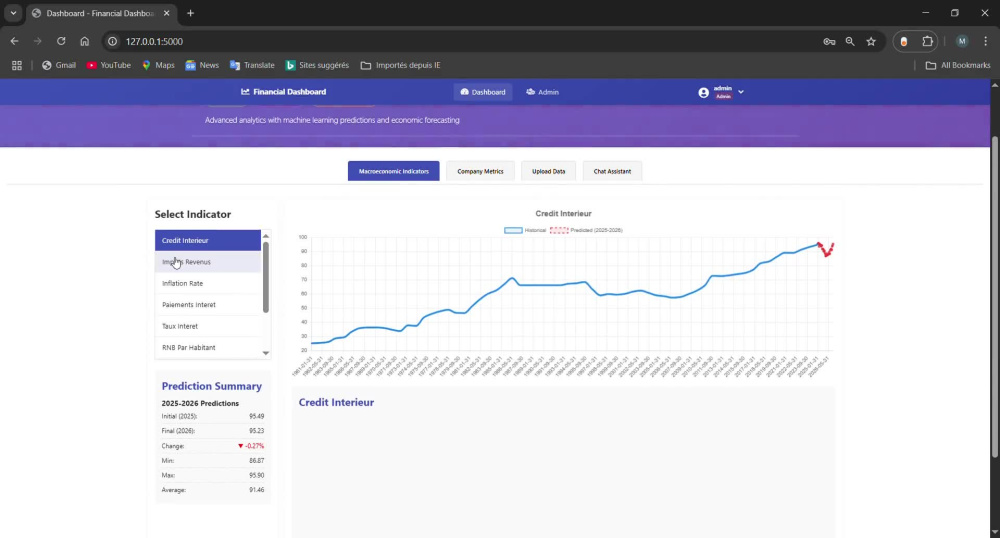The height and width of the screenshot is (538, 1000).
Task: Switch to the Company Metrics tab
Action: (x=480, y=171)
